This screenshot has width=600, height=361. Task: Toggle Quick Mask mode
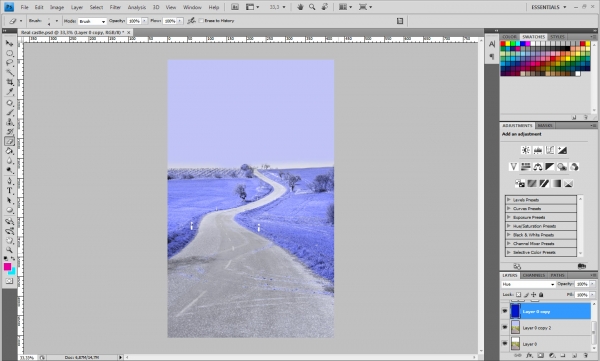tap(10, 281)
